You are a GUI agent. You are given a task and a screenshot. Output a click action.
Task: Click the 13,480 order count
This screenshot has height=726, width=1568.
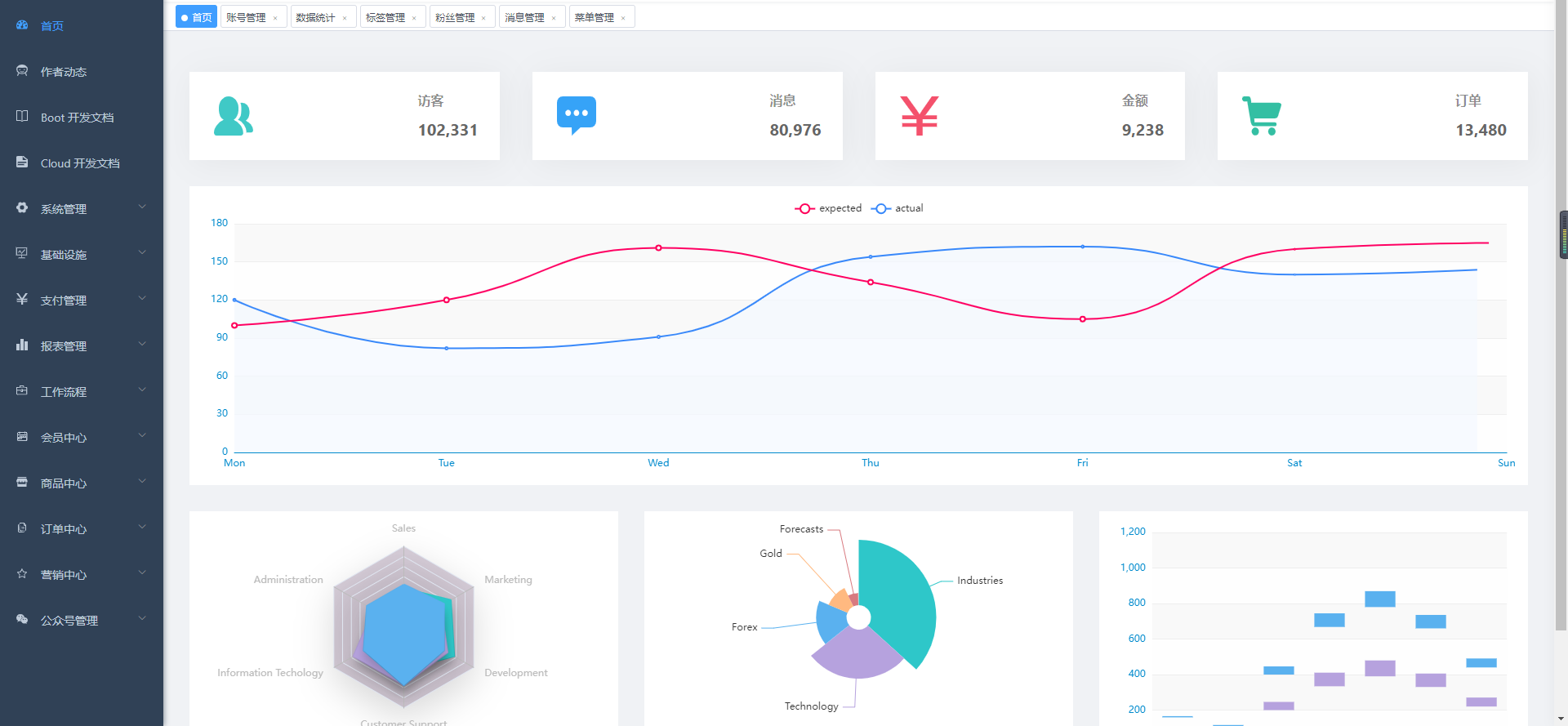click(1481, 130)
